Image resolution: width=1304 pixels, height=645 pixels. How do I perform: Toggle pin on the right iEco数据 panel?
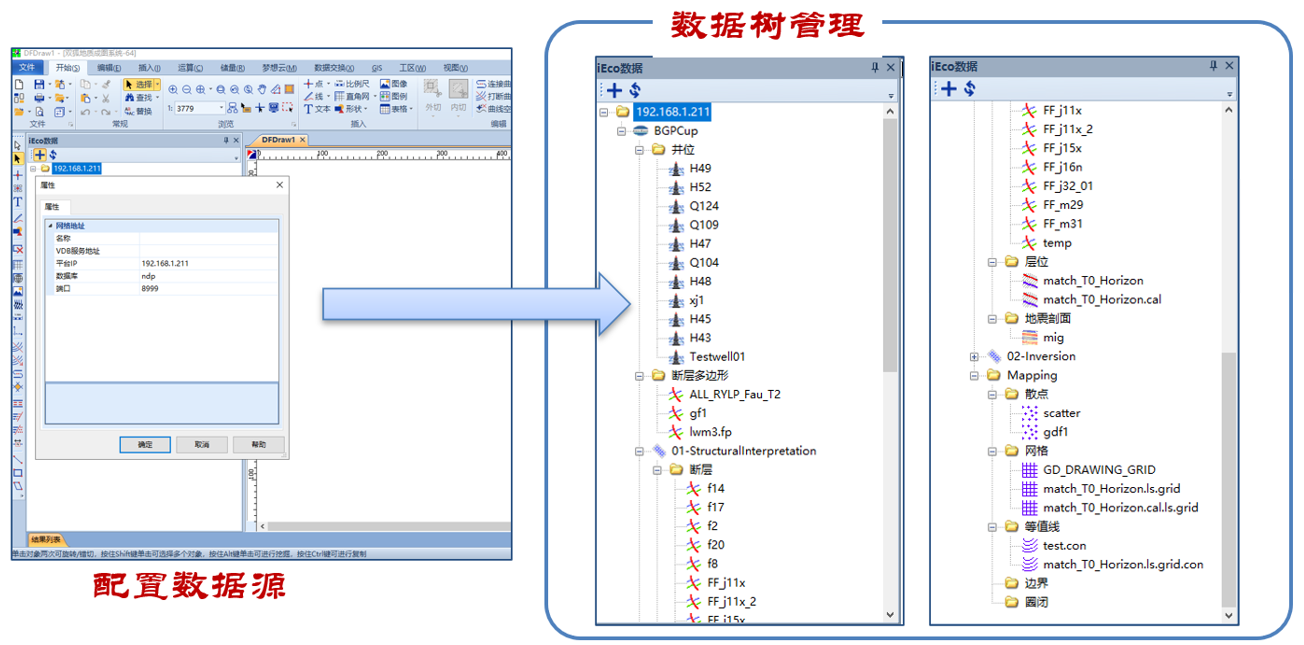pos(1213,66)
